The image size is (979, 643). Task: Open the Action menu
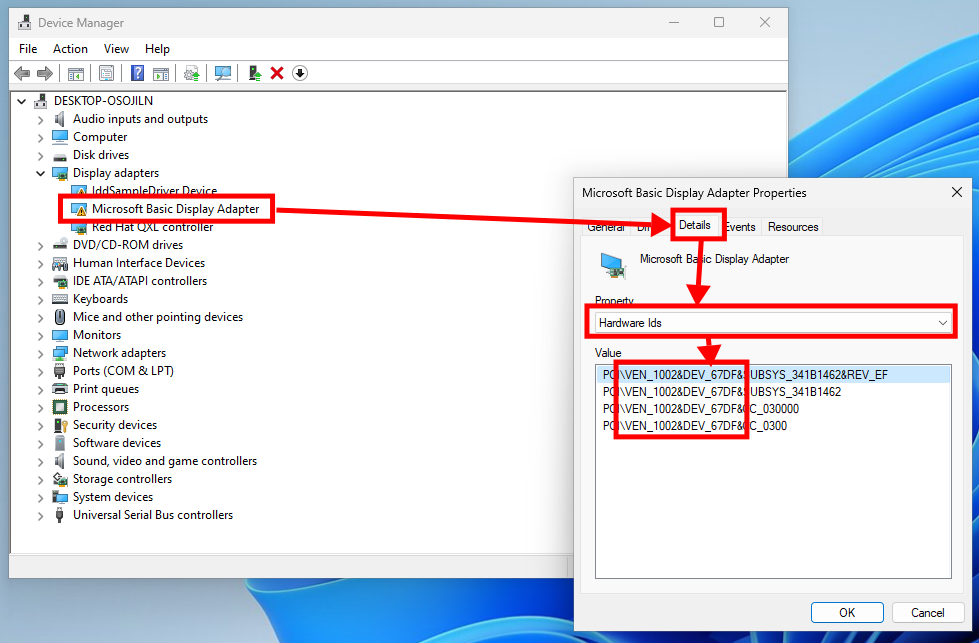(x=70, y=49)
